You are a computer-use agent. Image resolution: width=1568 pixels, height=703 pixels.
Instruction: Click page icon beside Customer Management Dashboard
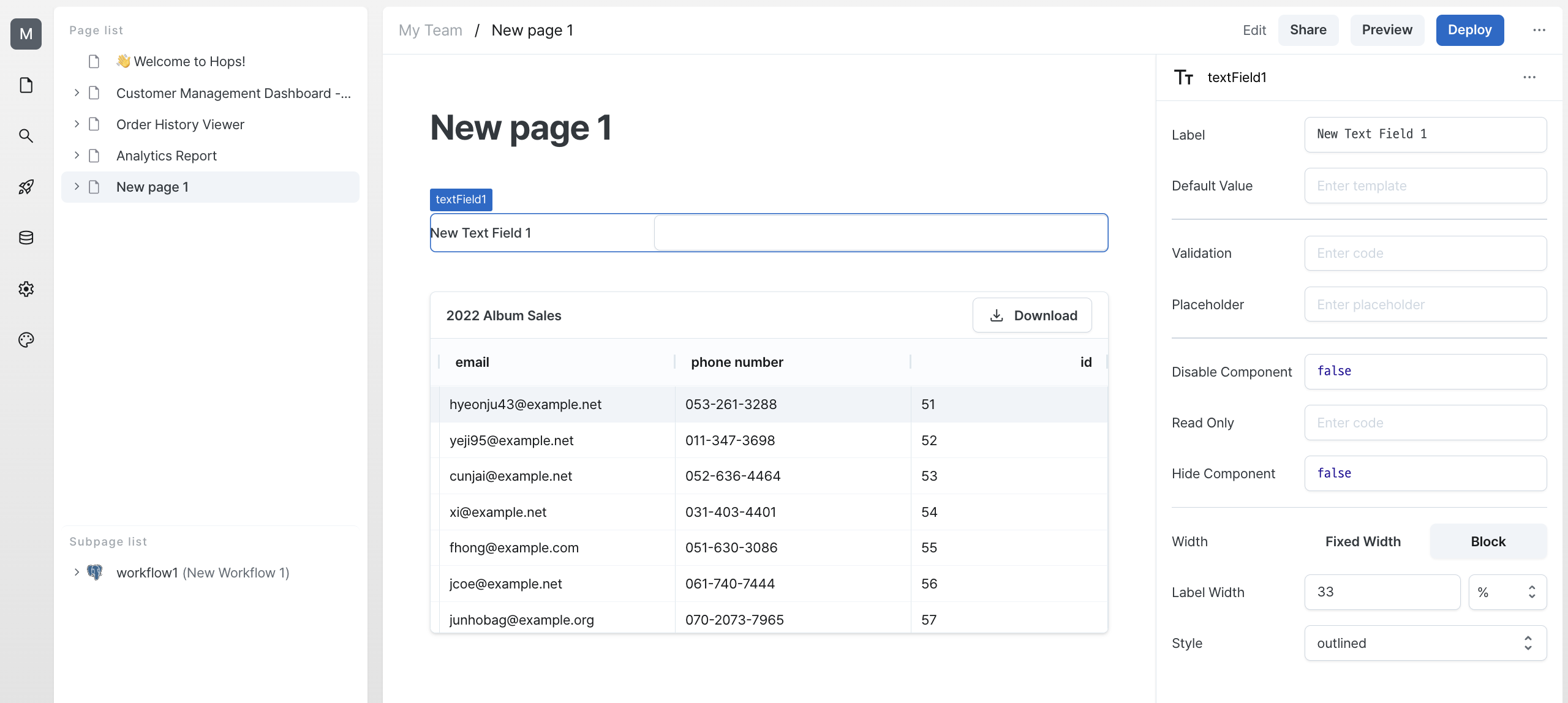[x=94, y=93]
